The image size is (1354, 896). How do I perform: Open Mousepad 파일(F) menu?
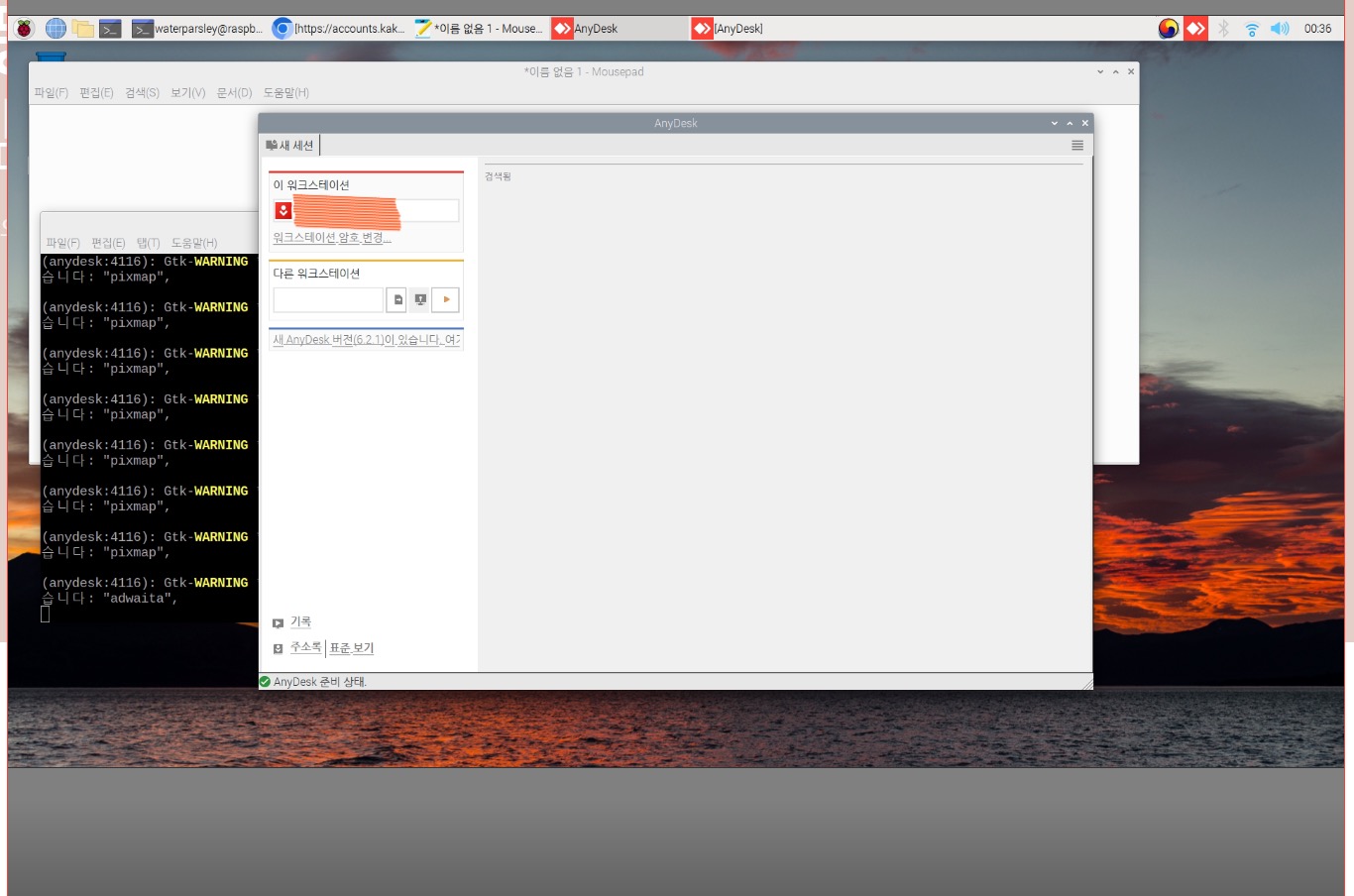[x=52, y=92]
